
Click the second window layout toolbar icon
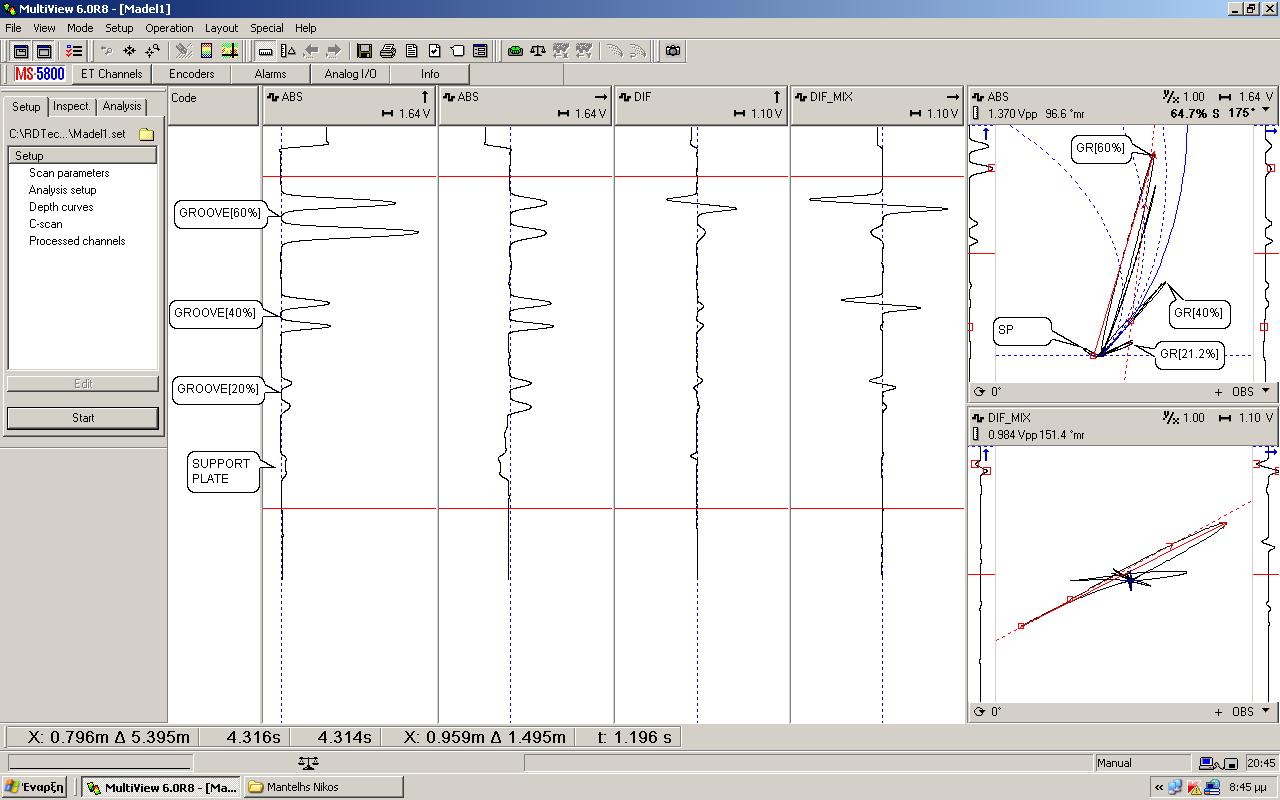point(44,51)
